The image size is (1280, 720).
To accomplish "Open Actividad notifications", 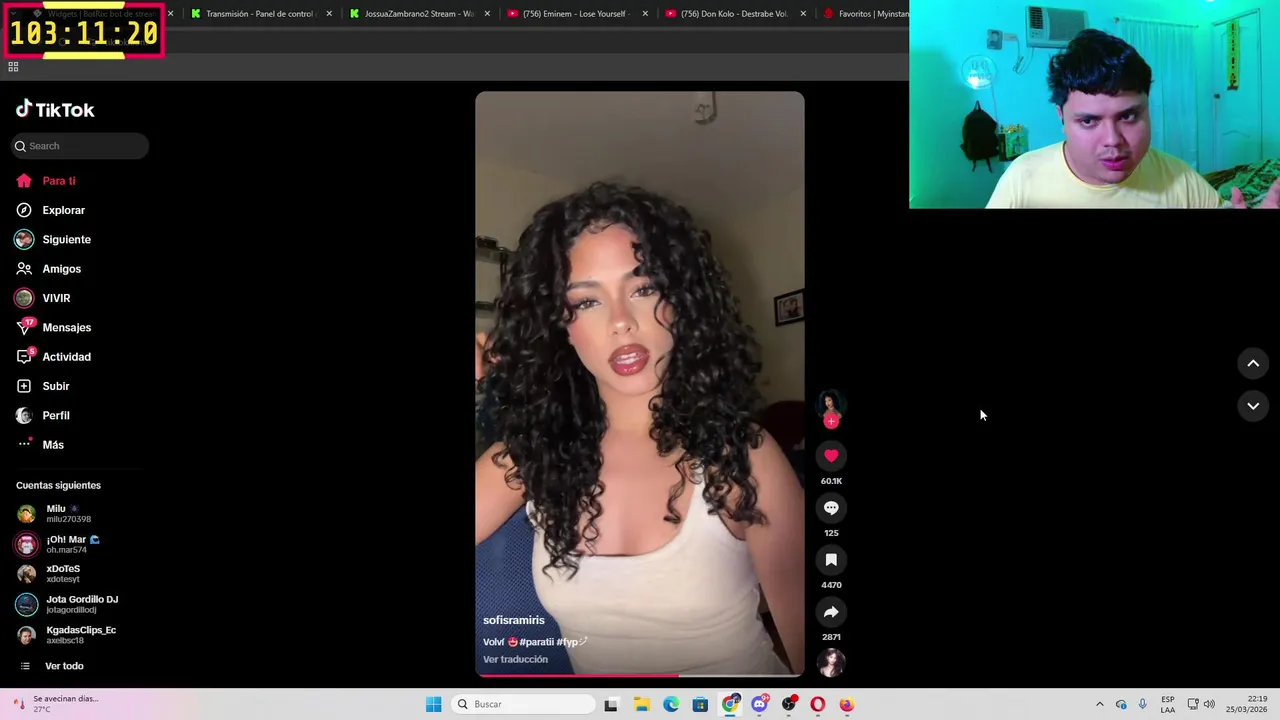I will (x=54, y=357).
